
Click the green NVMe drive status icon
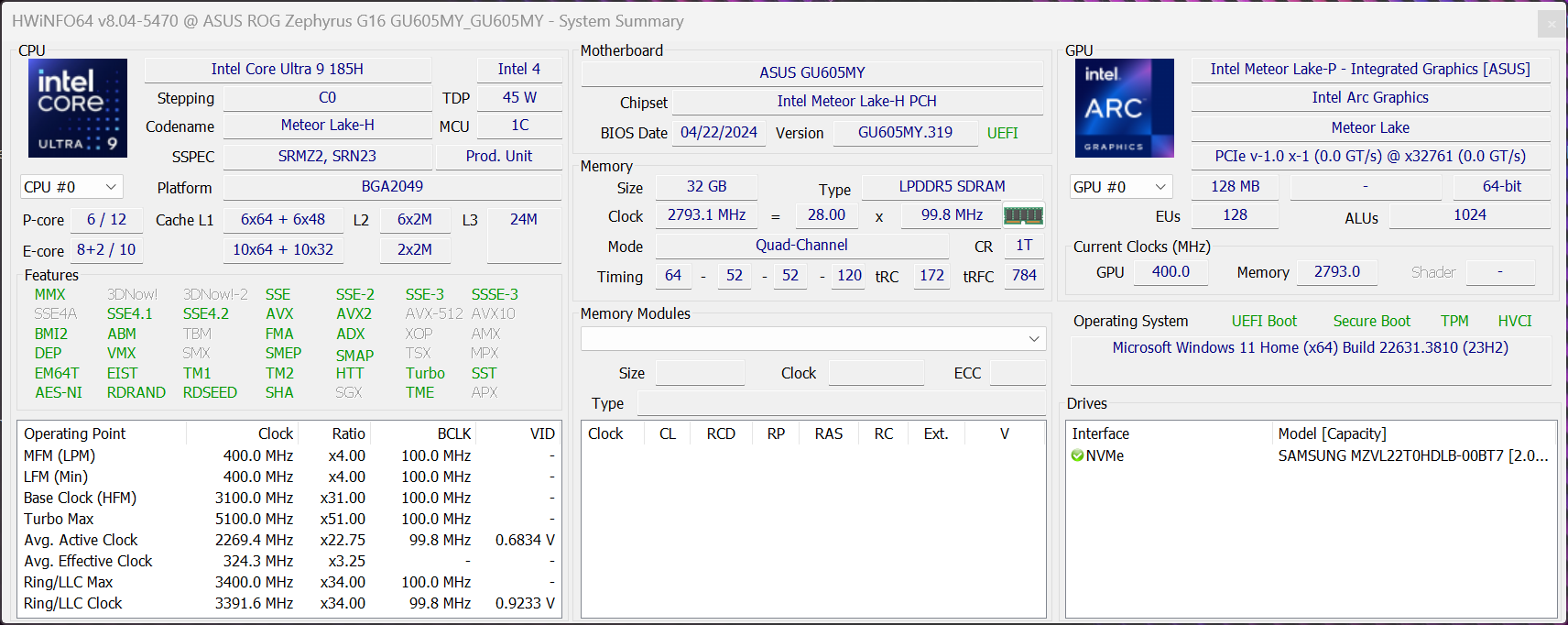1077,455
